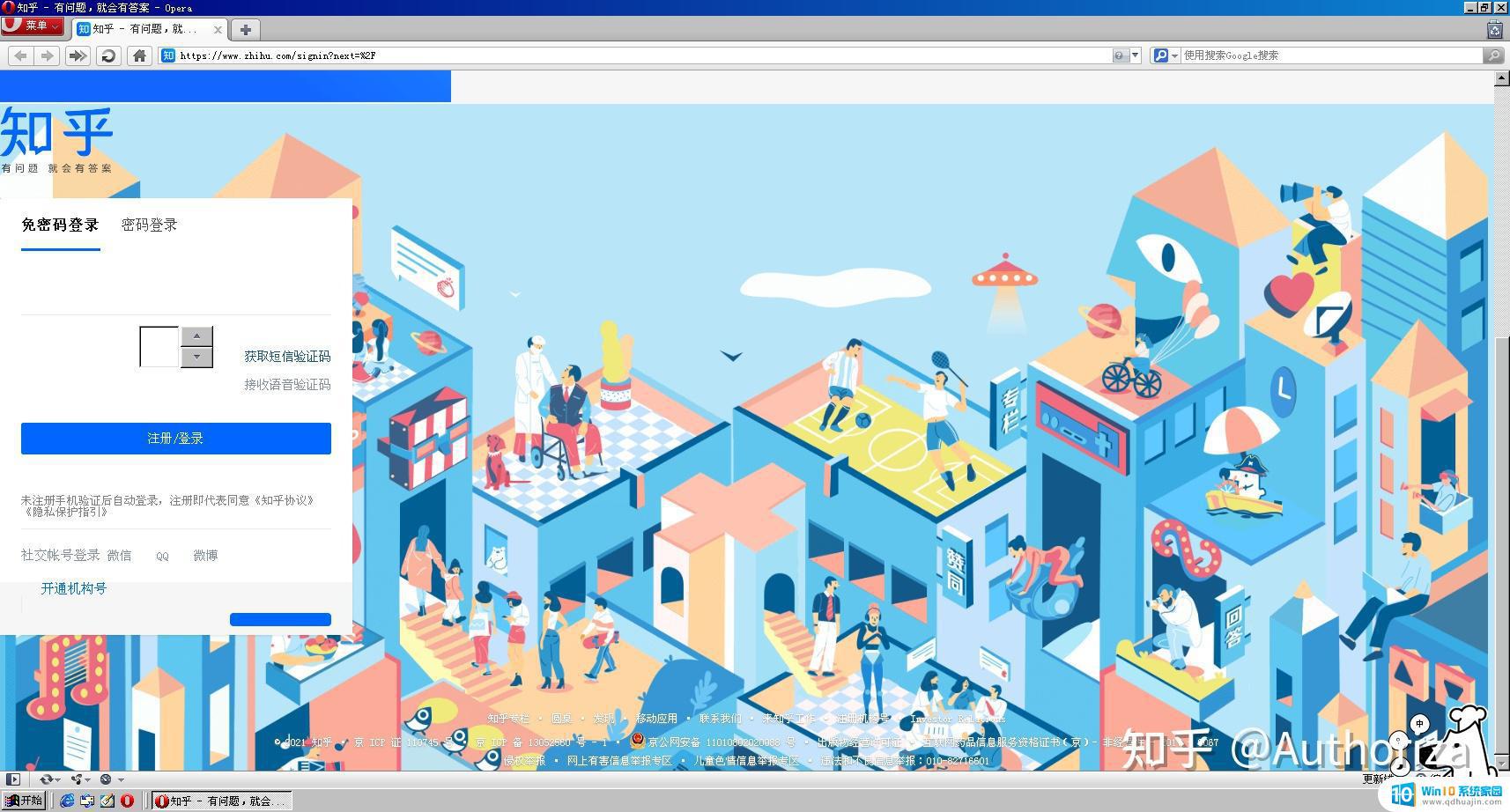Screen dimensions: 1510x812
Task: Sign in with 微博
Action: (205, 556)
